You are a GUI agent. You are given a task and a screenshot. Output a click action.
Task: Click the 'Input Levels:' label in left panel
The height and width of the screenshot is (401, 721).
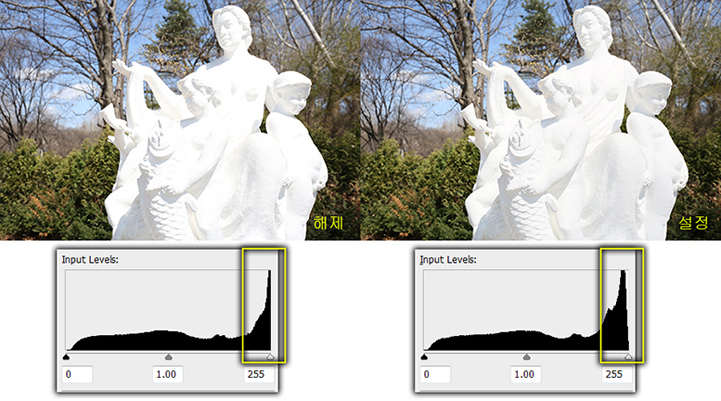90,260
